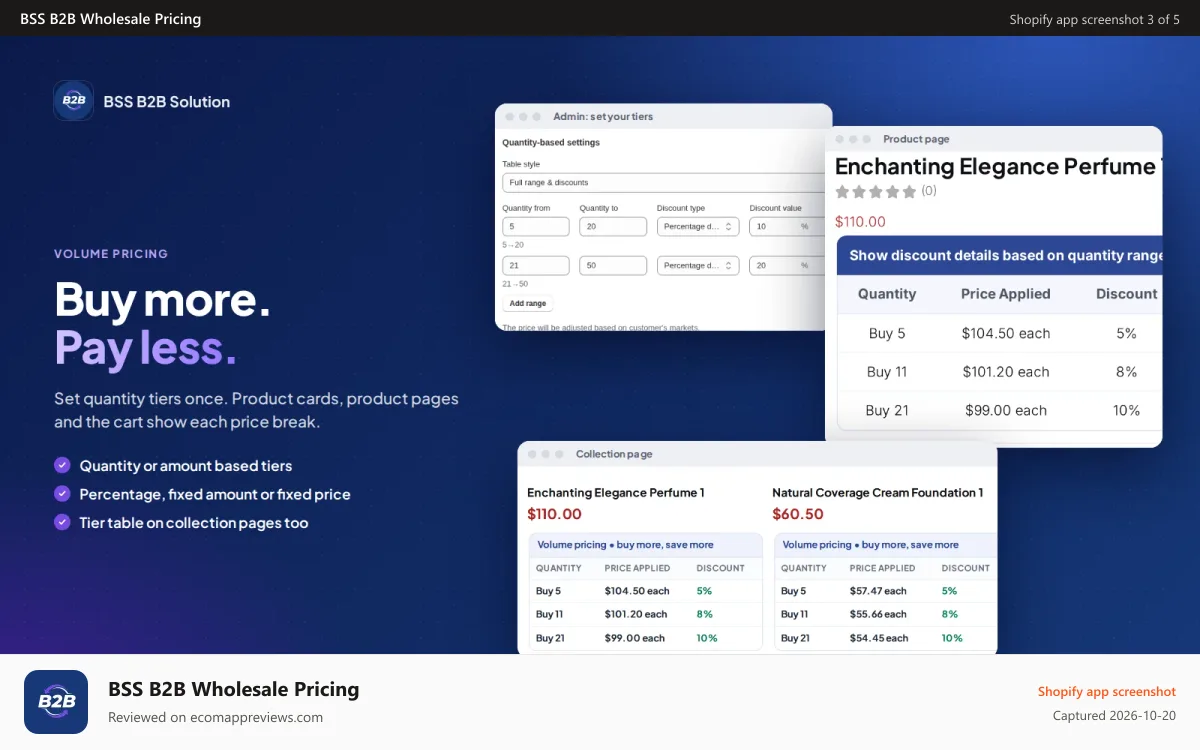Viewport: 1200px width, 750px height.
Task: Click $101.20 each in the product page table
Action: (x=1006, y=371)
